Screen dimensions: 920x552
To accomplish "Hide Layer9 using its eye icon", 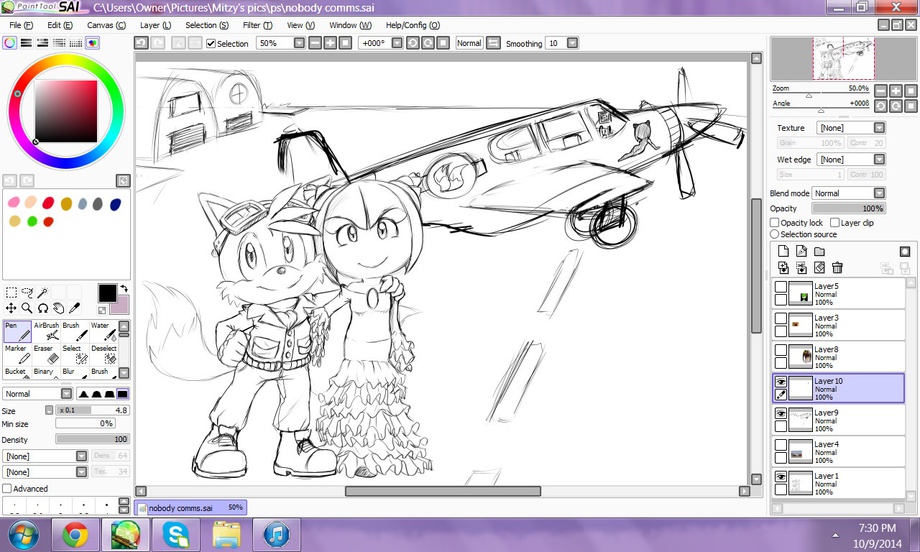I will pyautogui.click(x=780, y=413).
